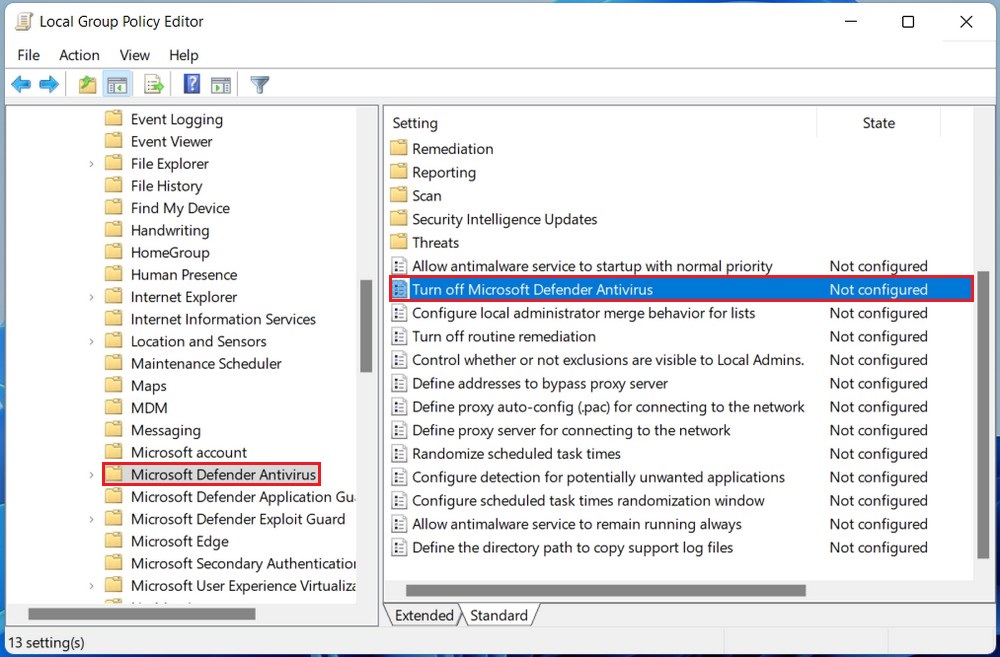Viewport: 1000px width, 657px height.
Task: Click the Remediation folder icon
Action: point(399,149)
